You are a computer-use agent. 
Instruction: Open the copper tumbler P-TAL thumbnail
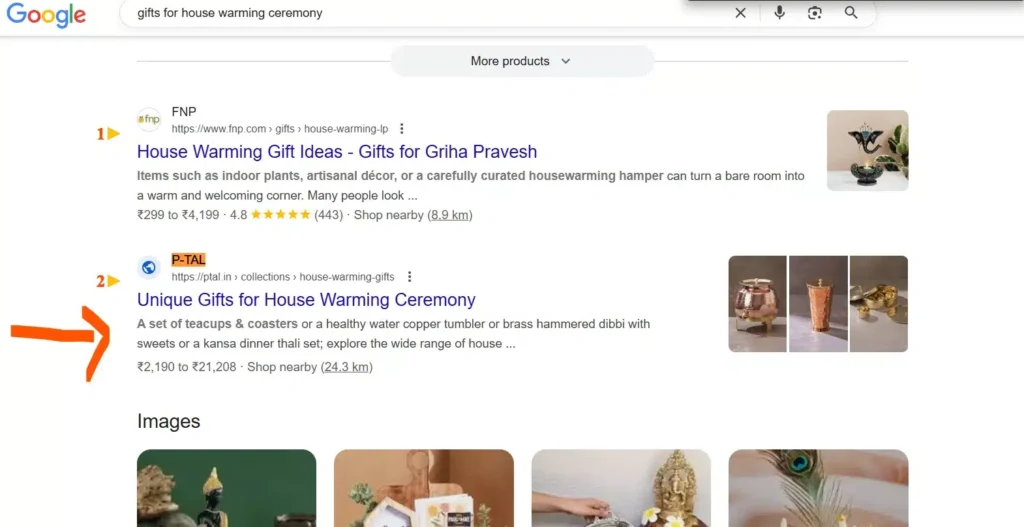click(818, 304)
